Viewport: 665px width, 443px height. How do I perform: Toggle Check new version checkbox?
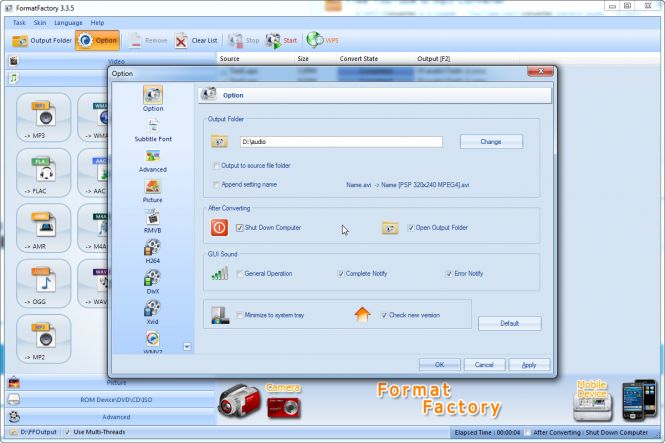[384, 315]
